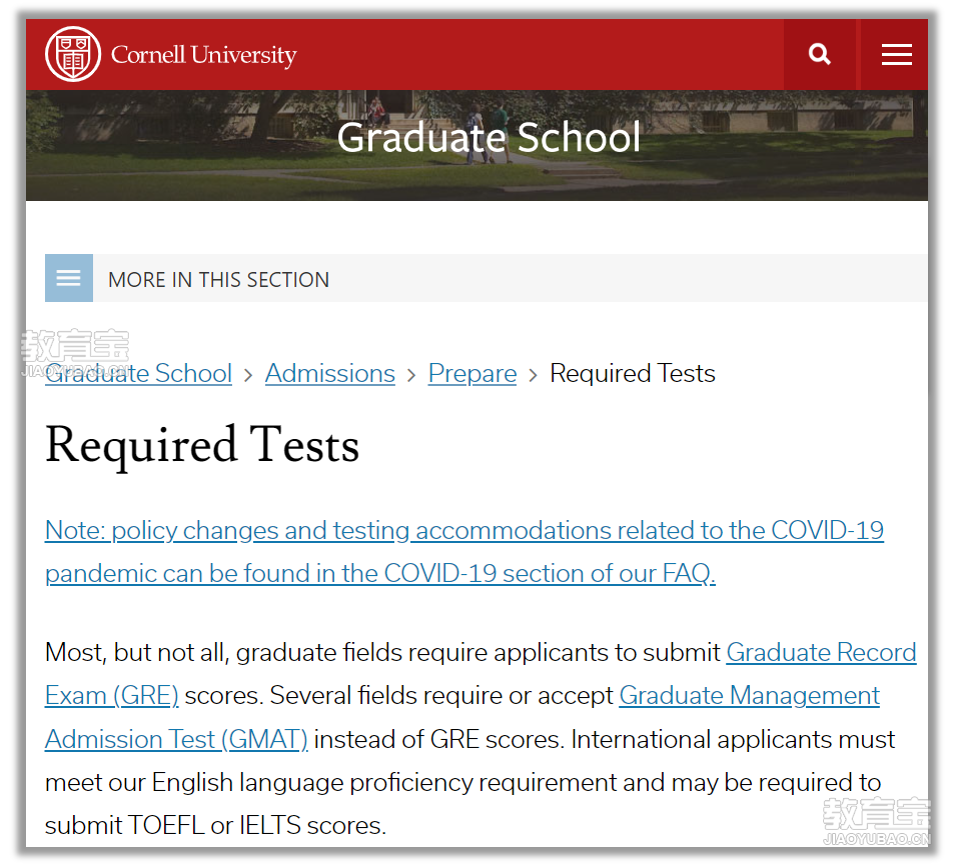Image resolution: width=953 pixels, height=868 pixels.
Task: Click the Required Tests page heading
Action: 202,445
